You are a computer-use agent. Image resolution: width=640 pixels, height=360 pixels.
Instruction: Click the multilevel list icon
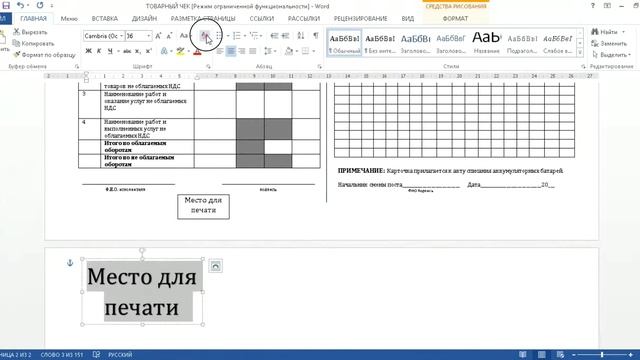(x=254, y=36)
